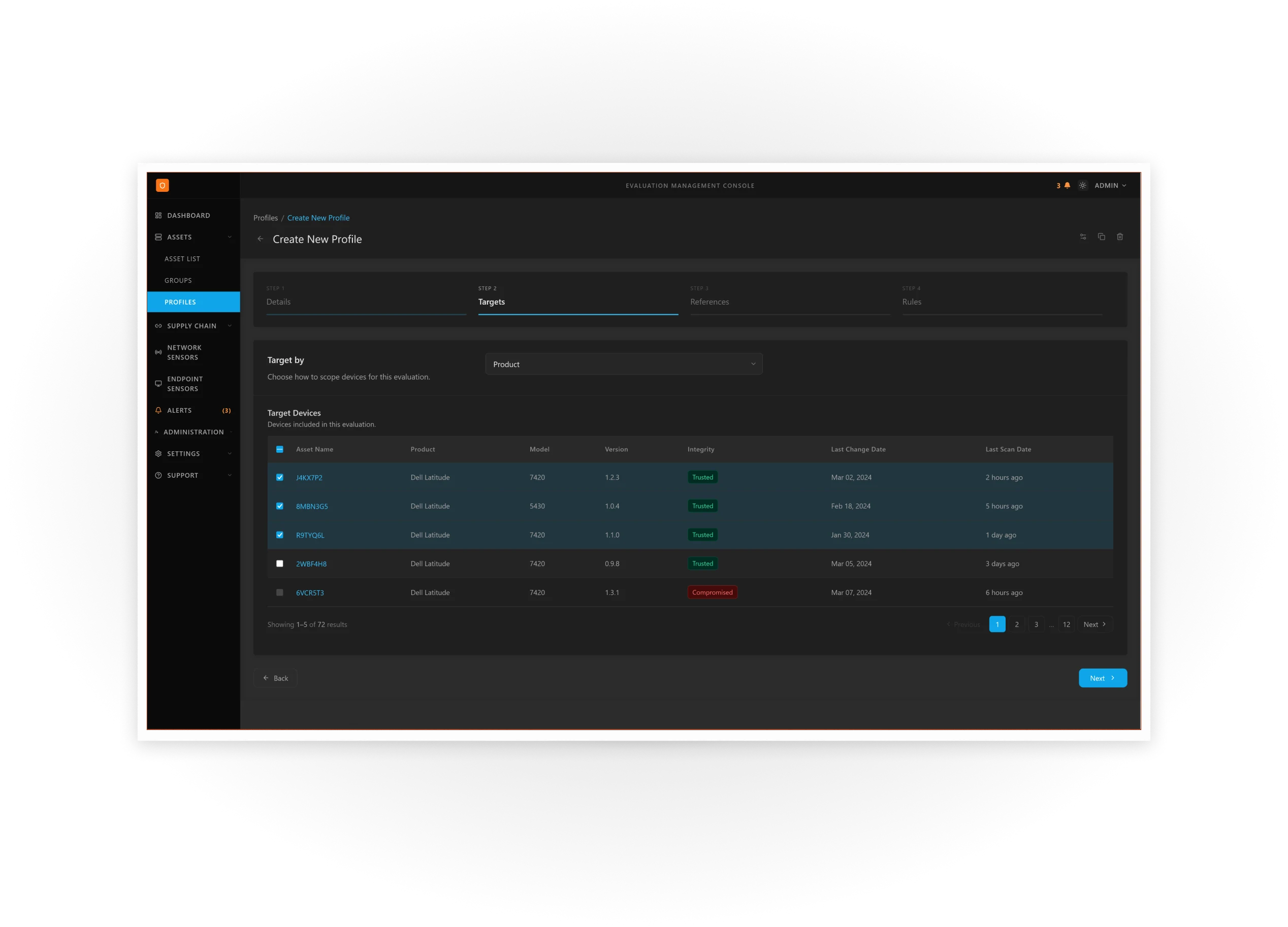Open the 8MBN3G5 asset link
The width and height of the screenshot is (1288, 927).
(x=312, y=506)
